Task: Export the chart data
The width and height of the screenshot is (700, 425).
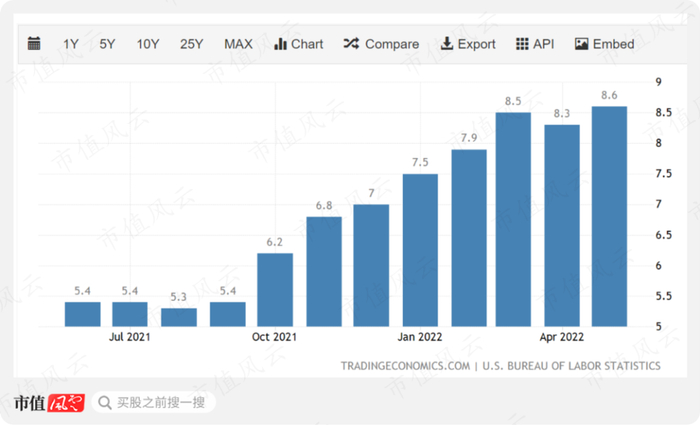Action: pyautogui.click(x=468, y=44)
